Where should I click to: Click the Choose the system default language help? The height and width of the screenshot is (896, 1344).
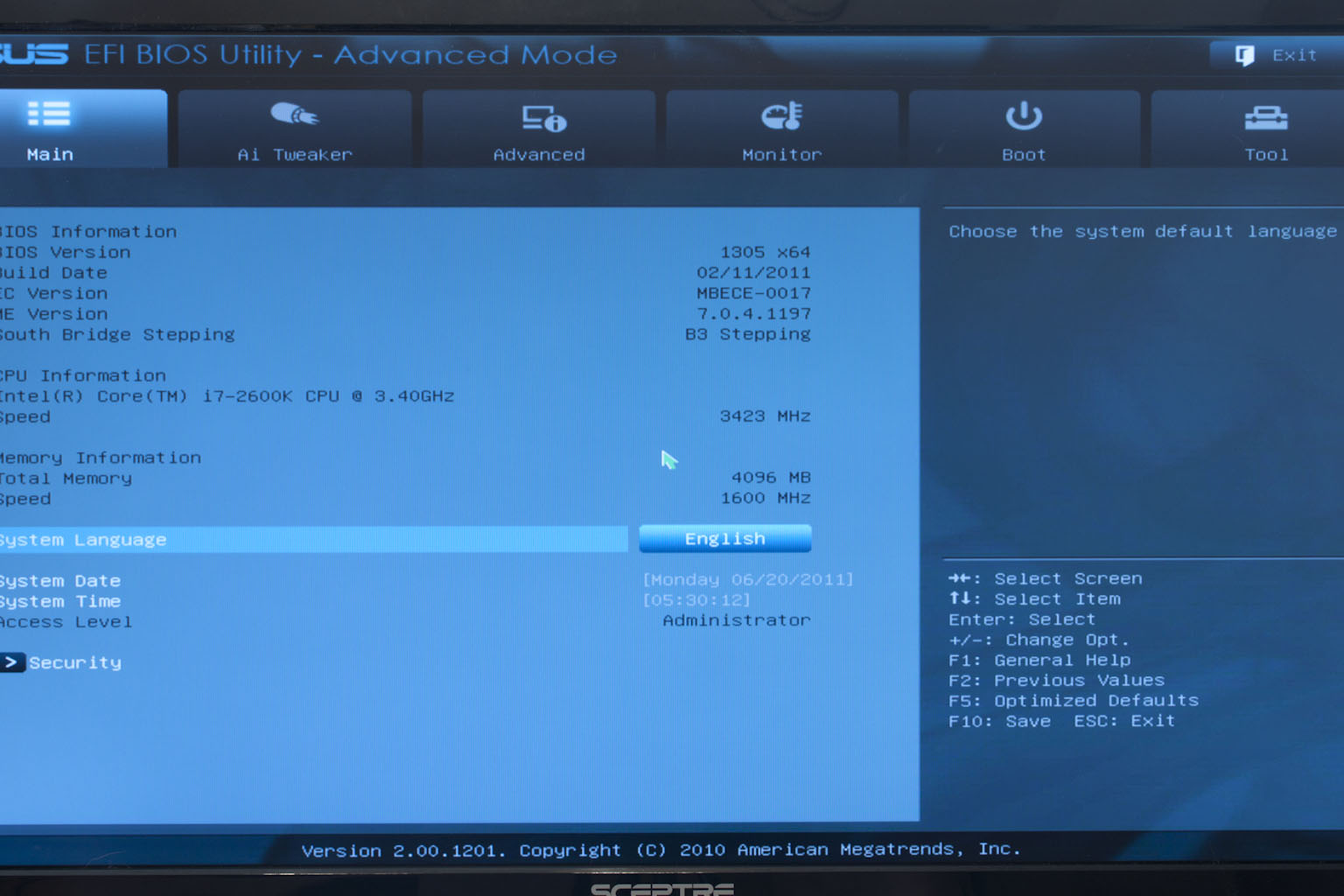(1143, 232)
